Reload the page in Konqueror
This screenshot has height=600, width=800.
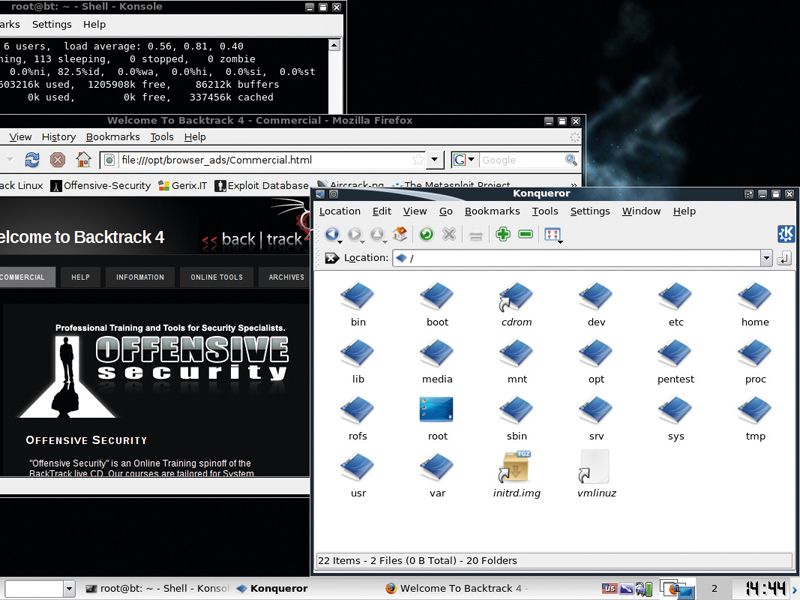425,234
